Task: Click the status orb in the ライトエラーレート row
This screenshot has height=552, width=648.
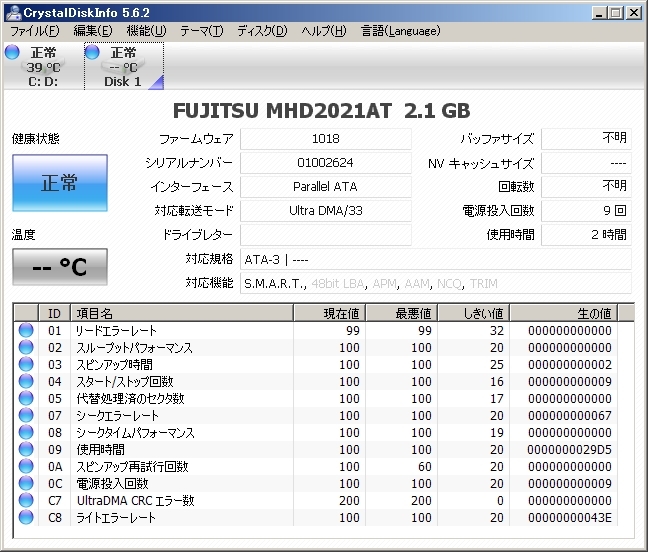Action: [26, 518]
